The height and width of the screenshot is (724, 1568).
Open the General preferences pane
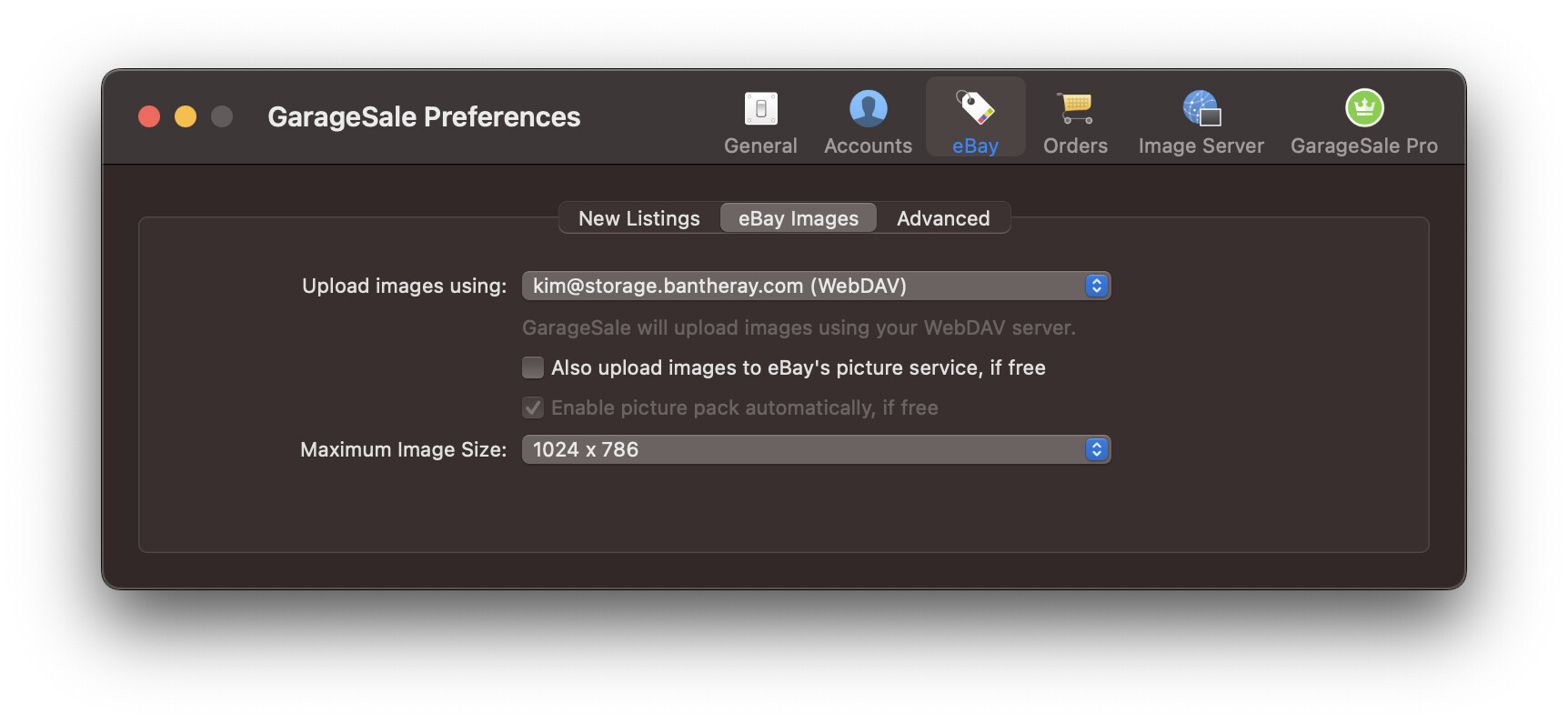click(760, 123)
